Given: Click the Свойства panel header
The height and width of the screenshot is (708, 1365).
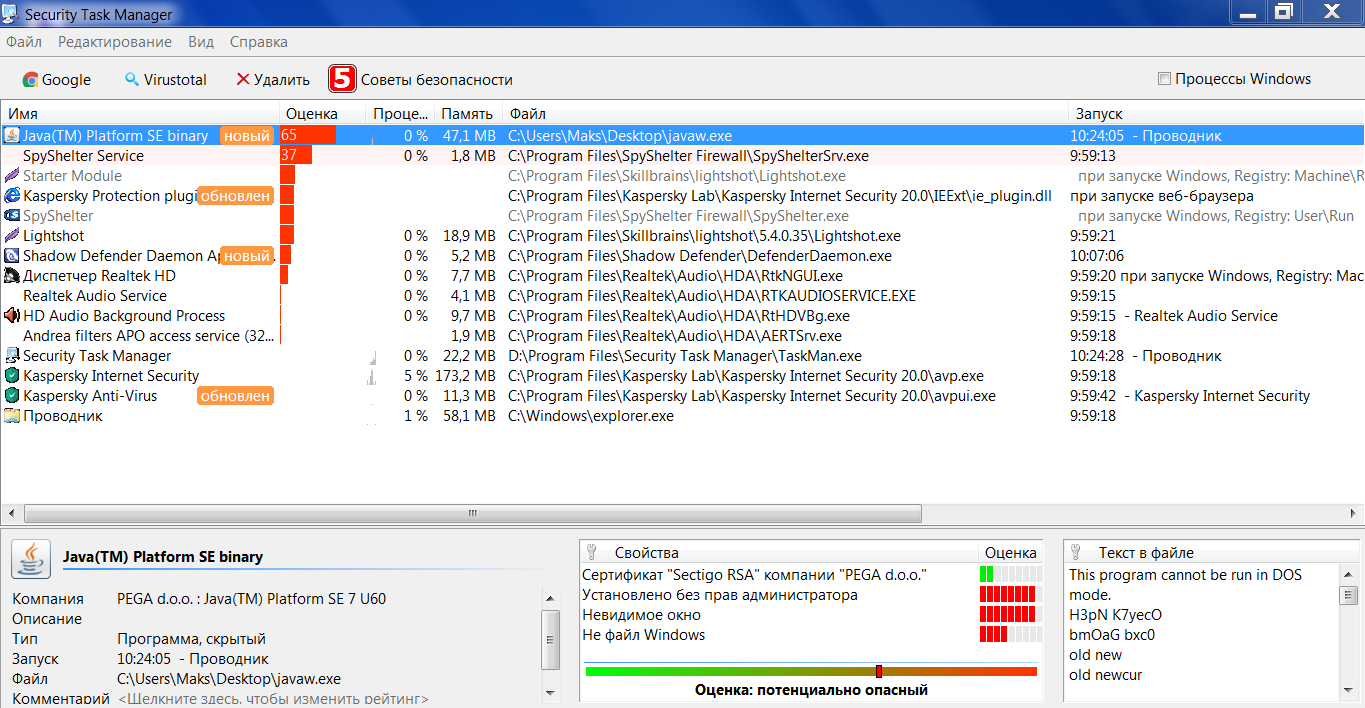Looking at the screenshot, I should 778,552.
